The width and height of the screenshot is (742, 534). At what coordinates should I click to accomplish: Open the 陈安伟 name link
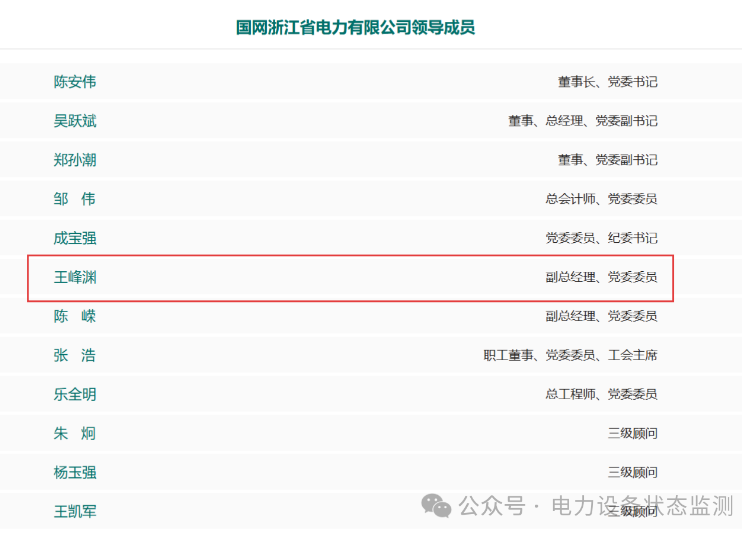click(x=75, y=82)
